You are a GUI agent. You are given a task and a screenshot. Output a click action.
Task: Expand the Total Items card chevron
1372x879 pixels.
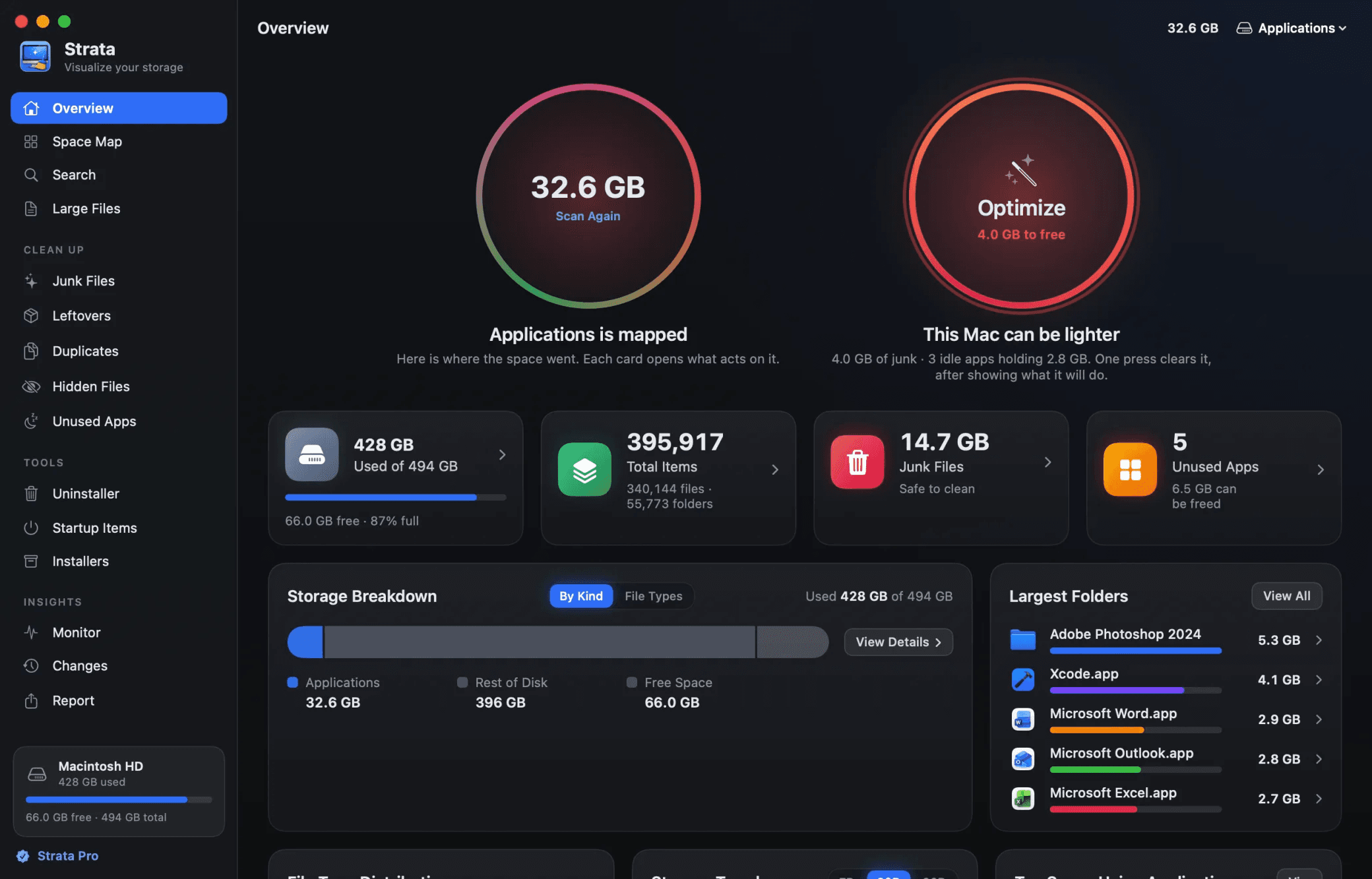[x=775, y=470]
